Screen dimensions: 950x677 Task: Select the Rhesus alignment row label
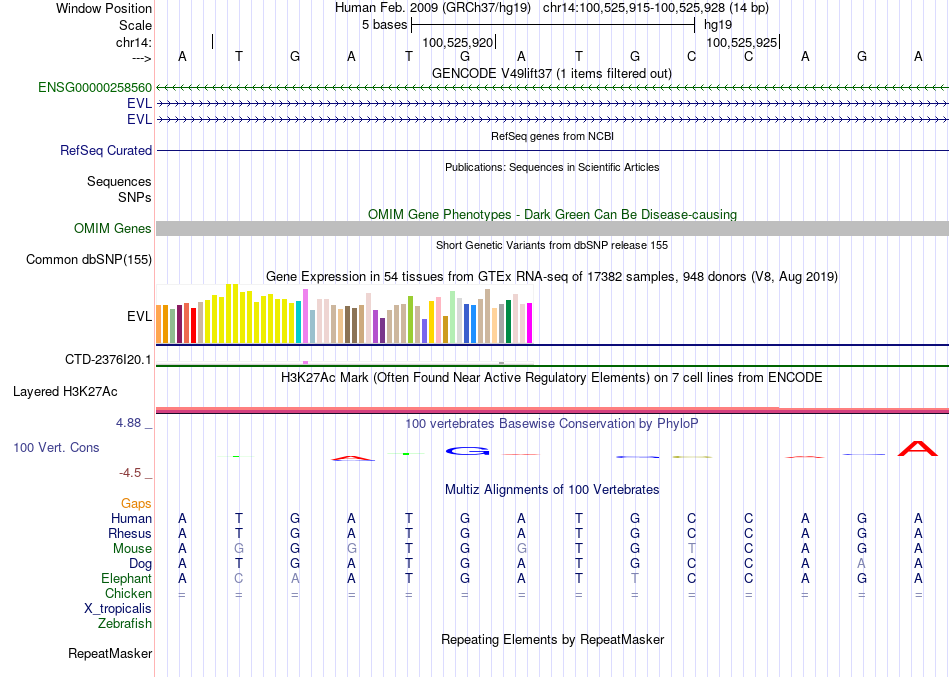[130, 533]
